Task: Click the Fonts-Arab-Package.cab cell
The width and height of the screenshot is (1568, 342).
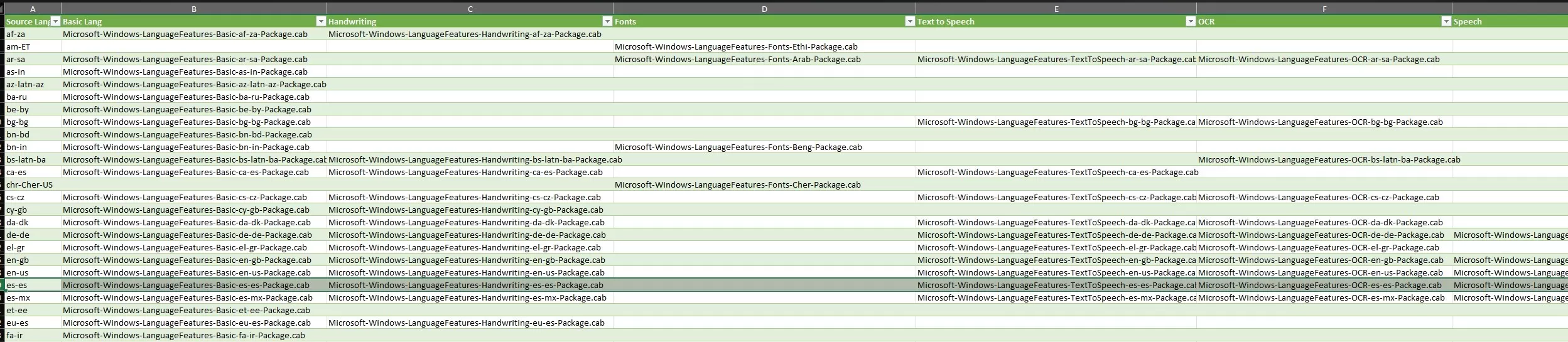Action: [x=764, y=59]
